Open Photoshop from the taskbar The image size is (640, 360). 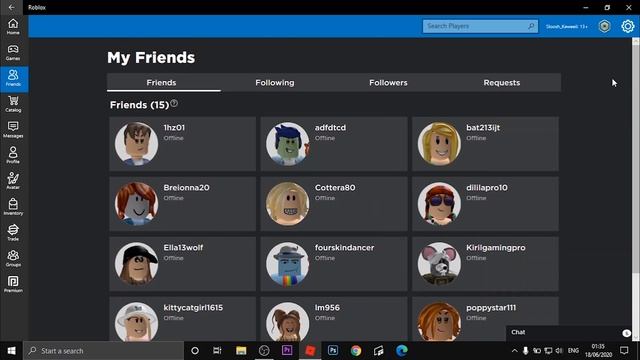333,350
